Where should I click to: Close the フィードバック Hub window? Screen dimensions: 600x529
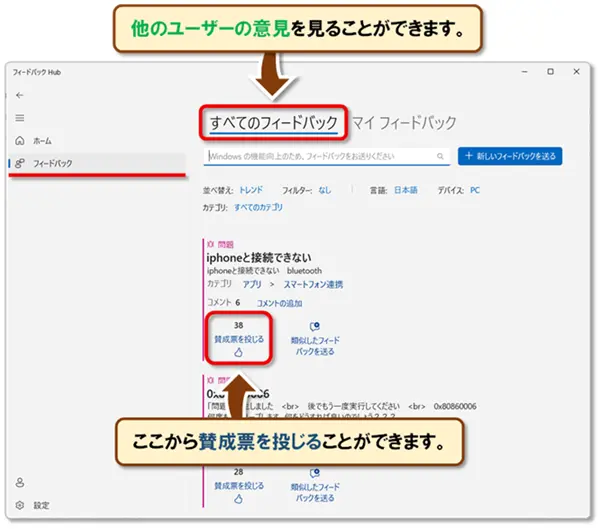[576, 72]
